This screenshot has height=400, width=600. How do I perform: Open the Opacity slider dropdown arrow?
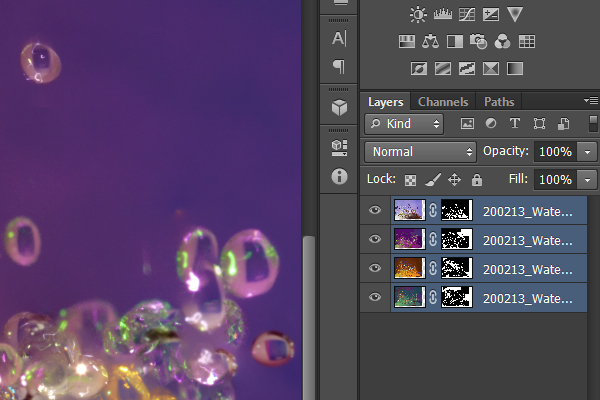click(x=587, y=152)
